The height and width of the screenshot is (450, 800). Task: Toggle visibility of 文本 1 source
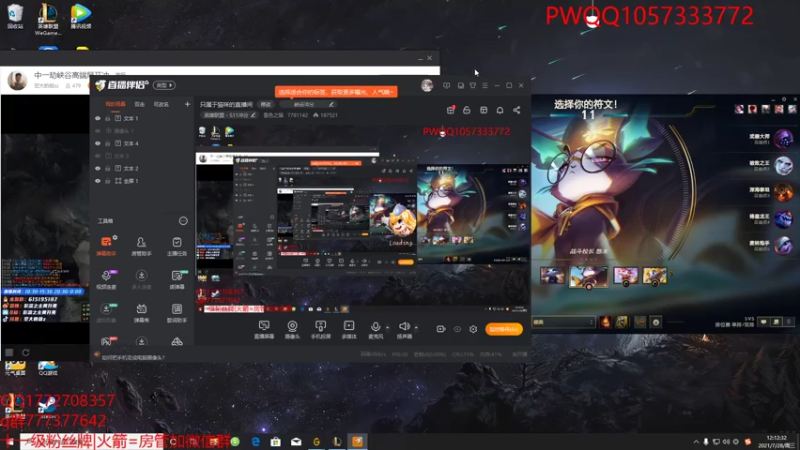coord(98,118)
